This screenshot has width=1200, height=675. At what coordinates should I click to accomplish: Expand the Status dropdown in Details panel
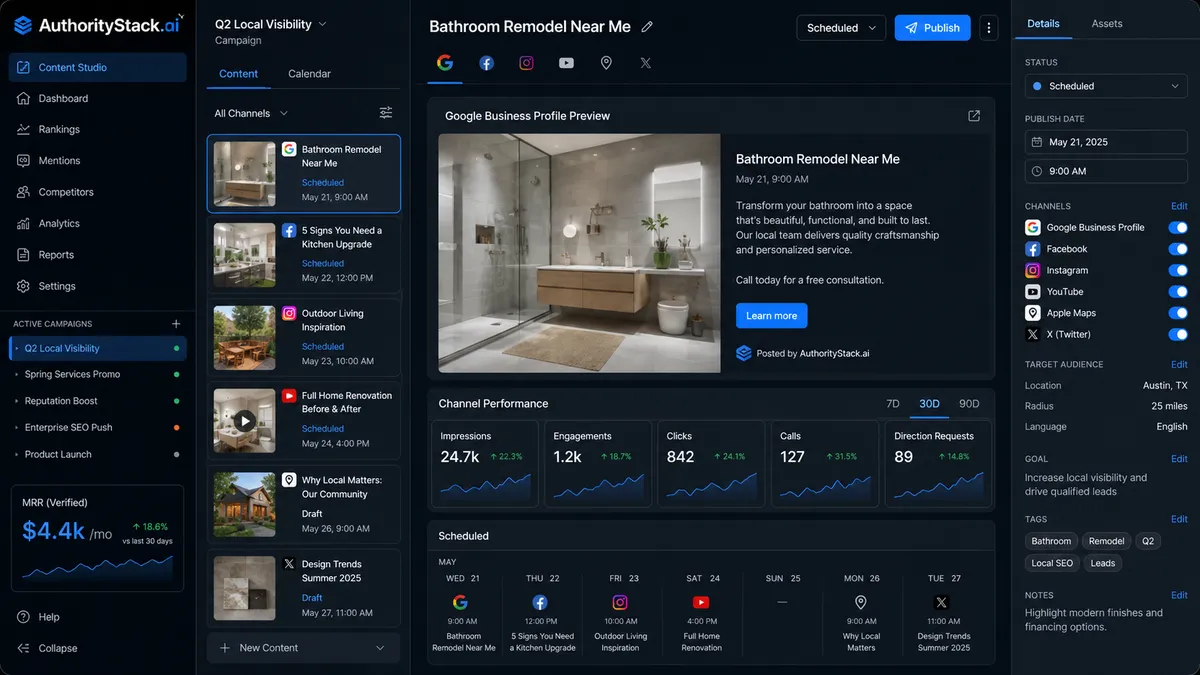tap(1107, 86)
